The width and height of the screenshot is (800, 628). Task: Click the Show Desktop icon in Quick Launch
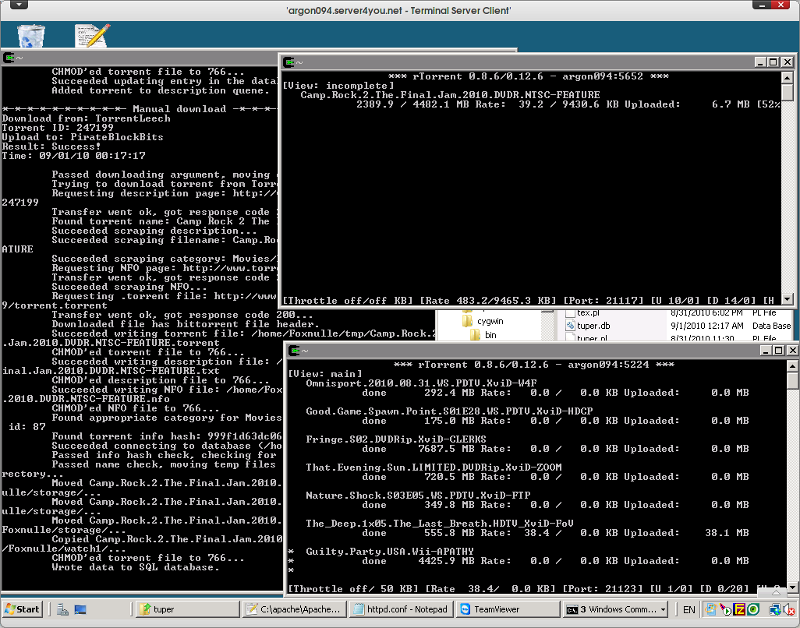point(80,609)
